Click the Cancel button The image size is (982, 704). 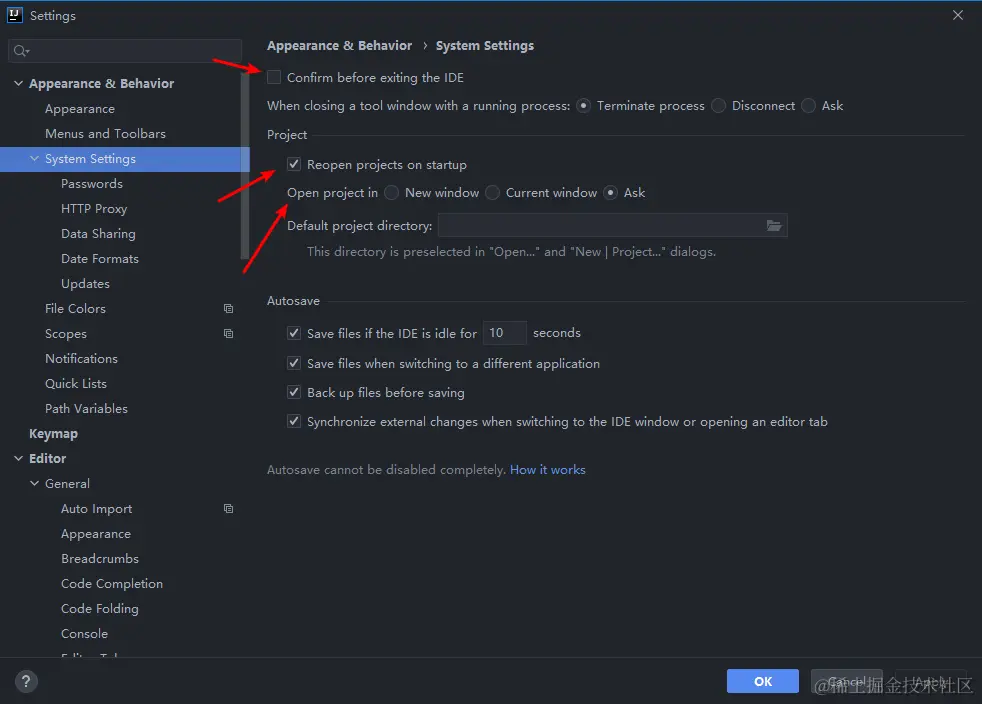tap(847, 681)
